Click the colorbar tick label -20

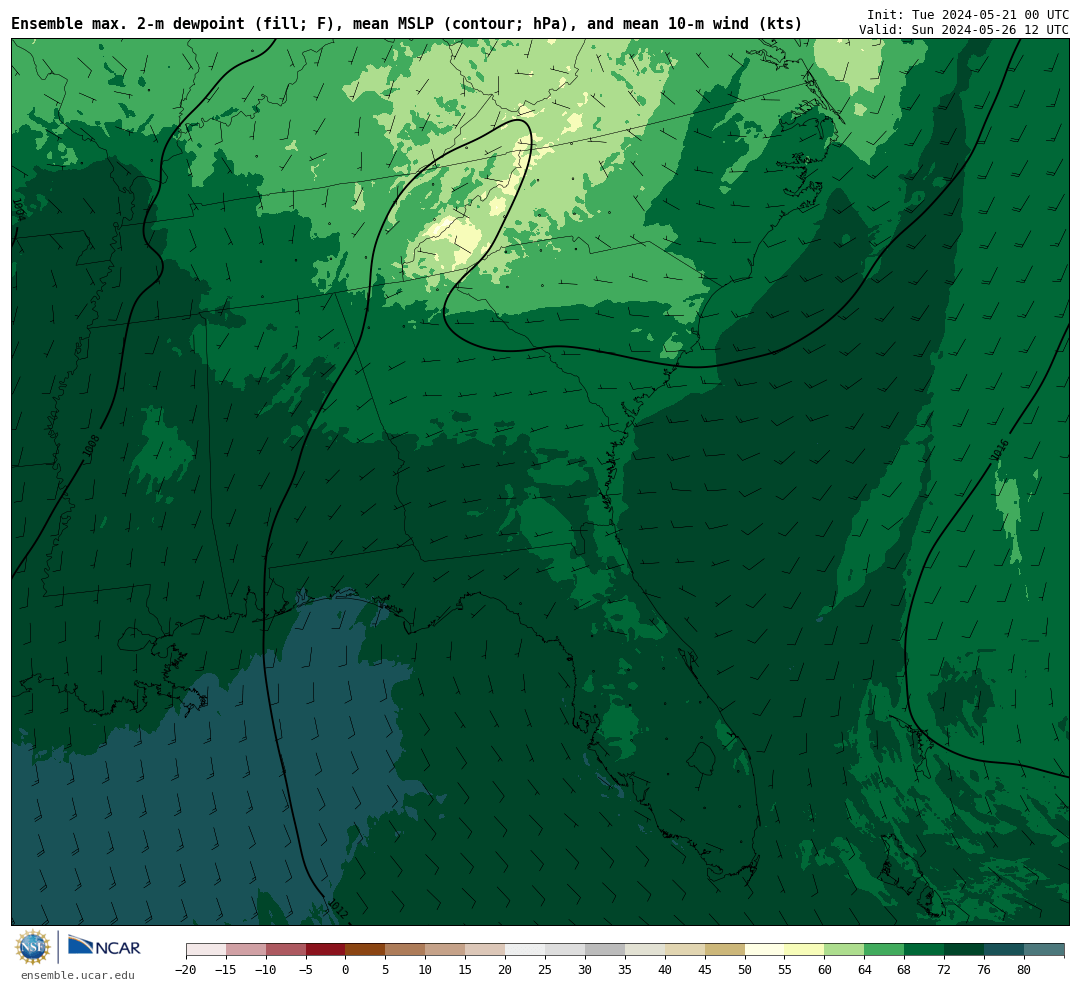tap(185, 970)
